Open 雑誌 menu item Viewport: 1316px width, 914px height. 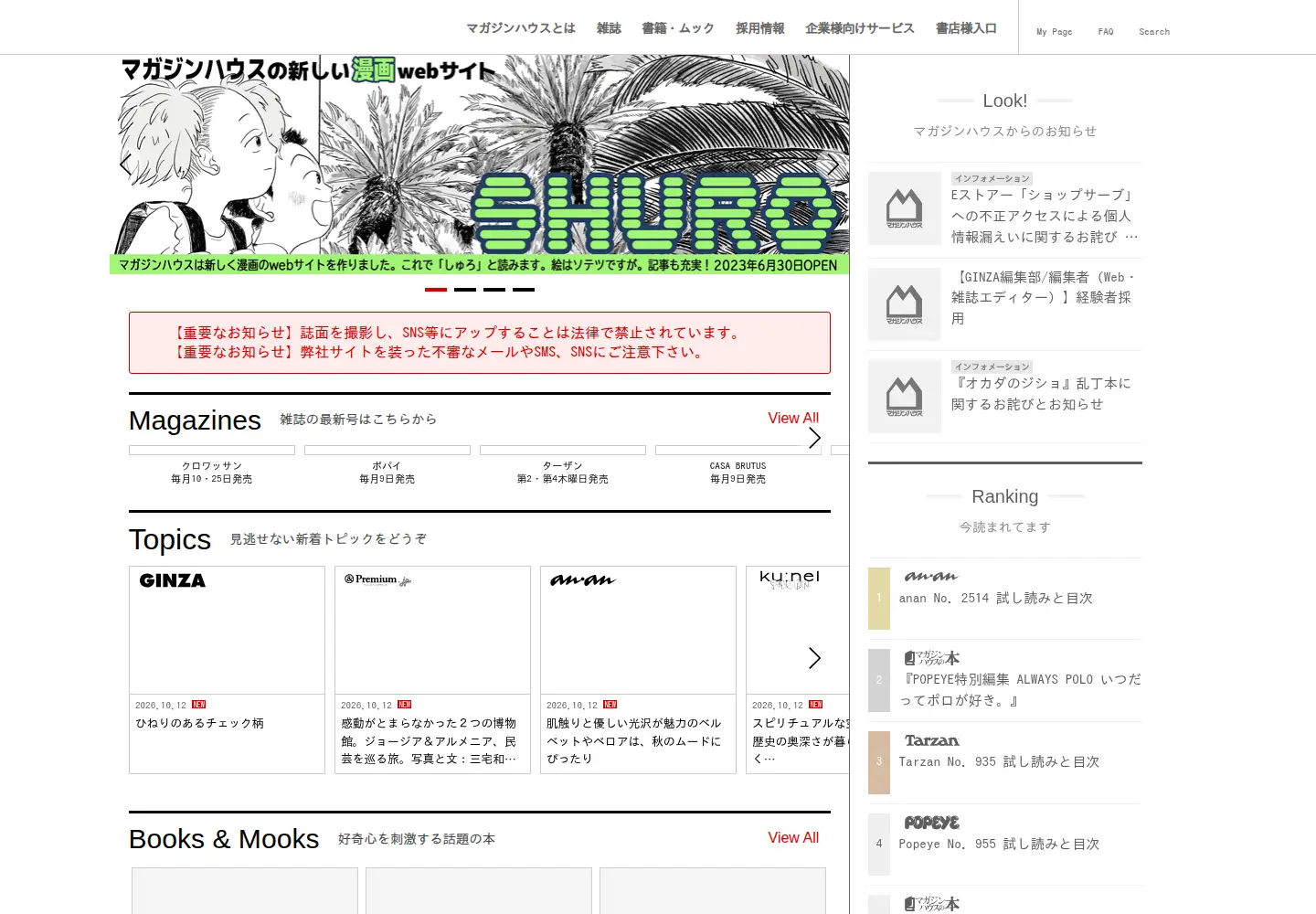tap(609, 28)
